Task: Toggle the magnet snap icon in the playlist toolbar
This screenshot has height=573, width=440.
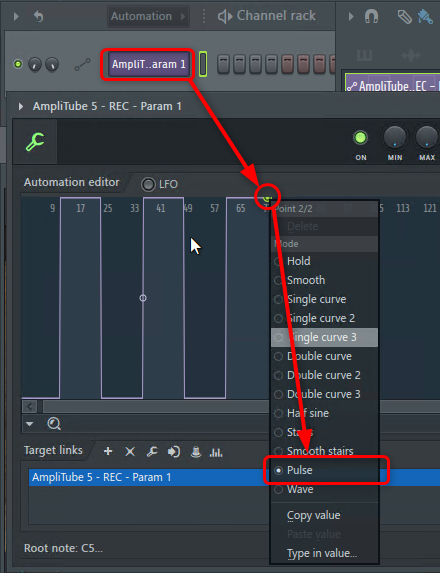Action: (371, 16)
